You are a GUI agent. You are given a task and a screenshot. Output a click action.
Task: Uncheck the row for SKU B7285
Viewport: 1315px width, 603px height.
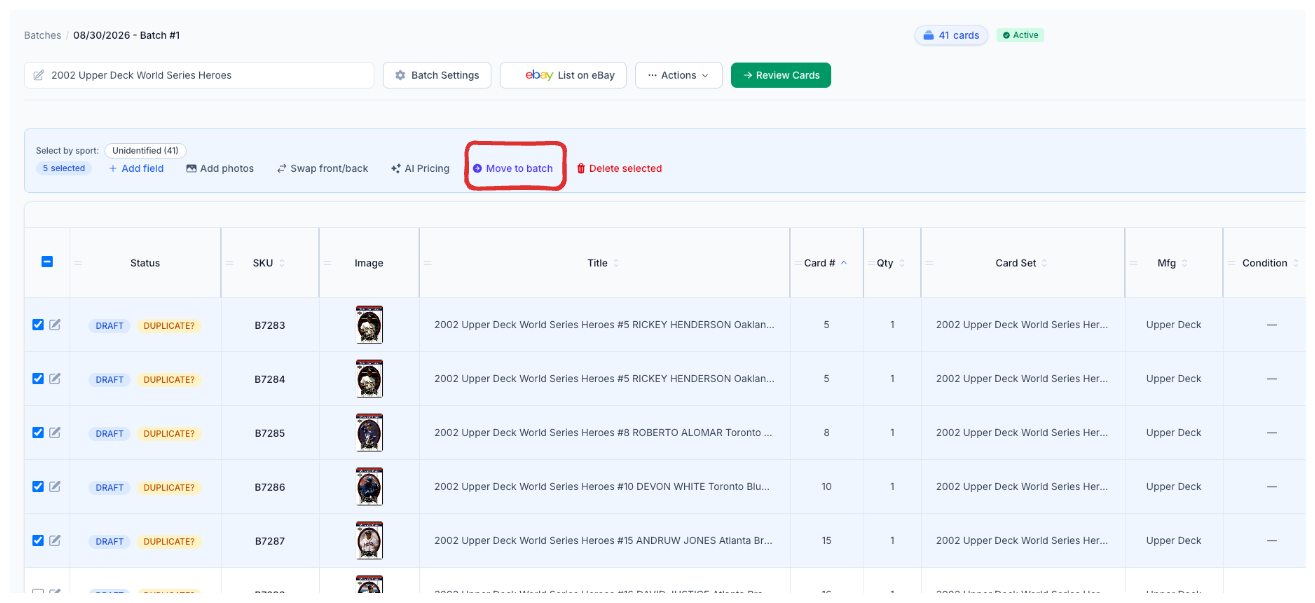[38, 433]
